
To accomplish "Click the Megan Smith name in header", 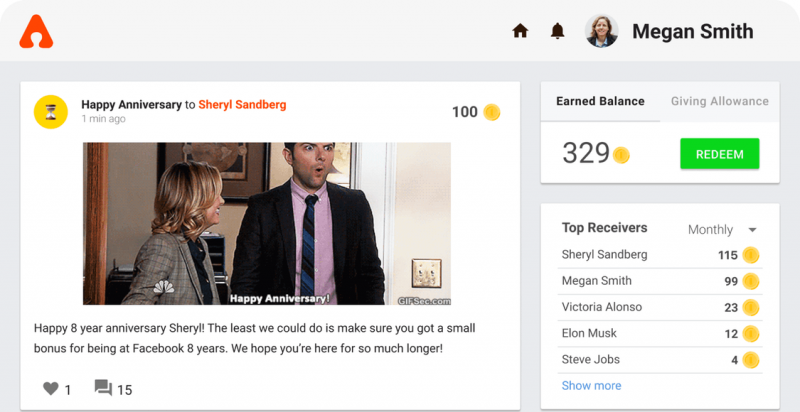I will coord(693,32).
